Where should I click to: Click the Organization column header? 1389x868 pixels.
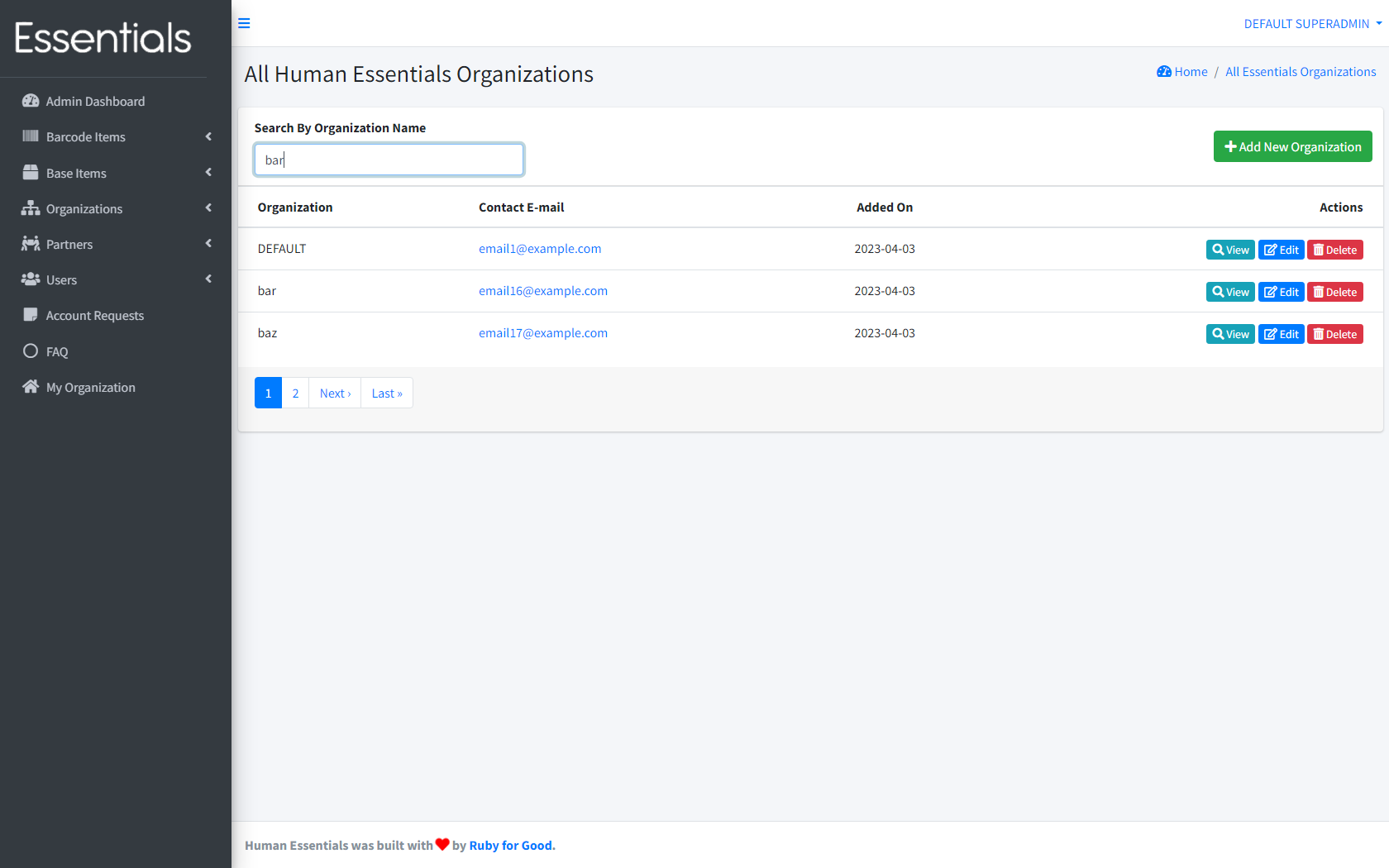point(295,207)
